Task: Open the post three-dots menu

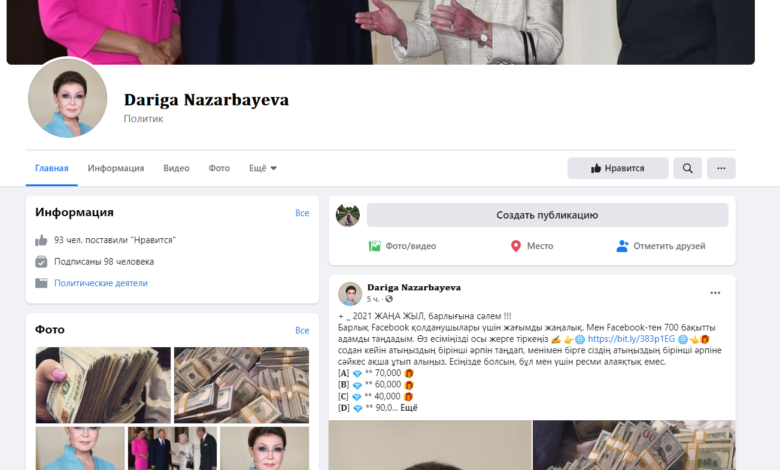Action: tap(715, 293)
